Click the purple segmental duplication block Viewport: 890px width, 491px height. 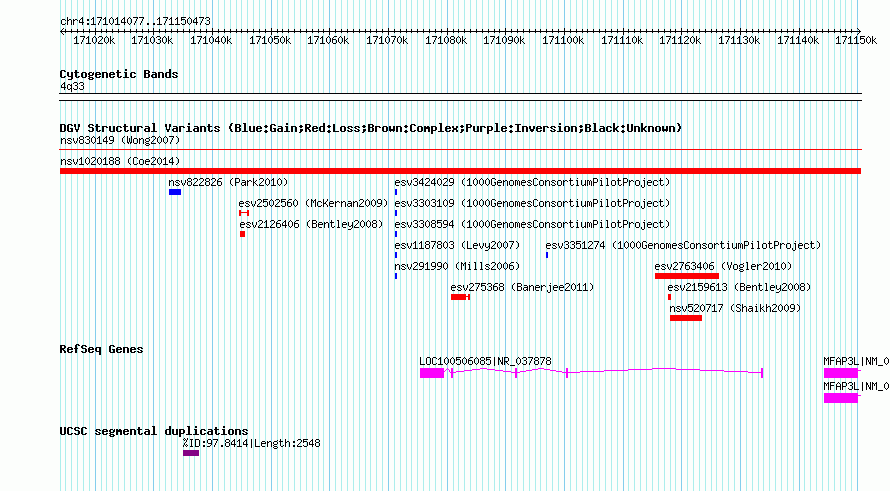tap(191, 453)
